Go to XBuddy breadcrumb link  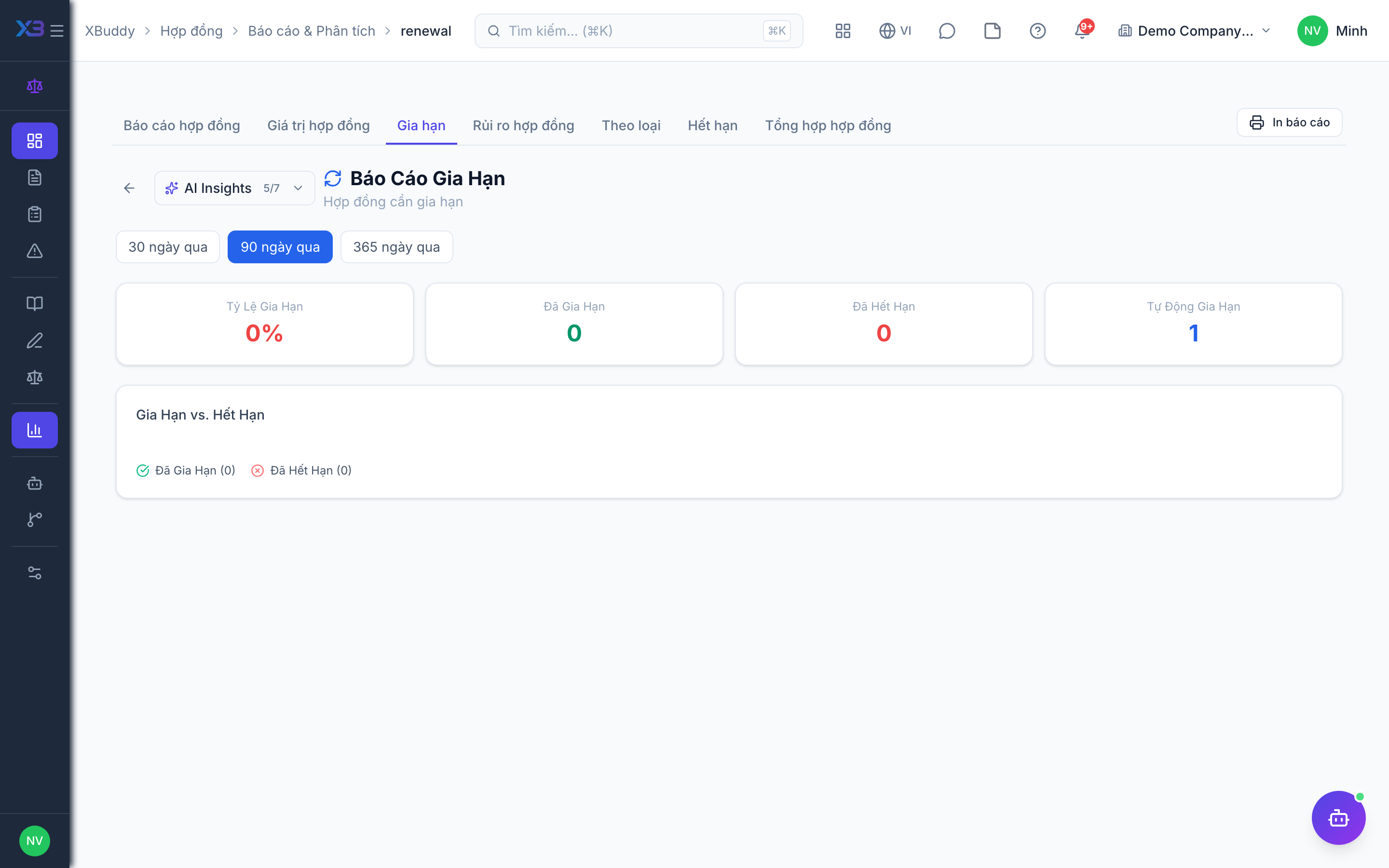tap(110, 30)
